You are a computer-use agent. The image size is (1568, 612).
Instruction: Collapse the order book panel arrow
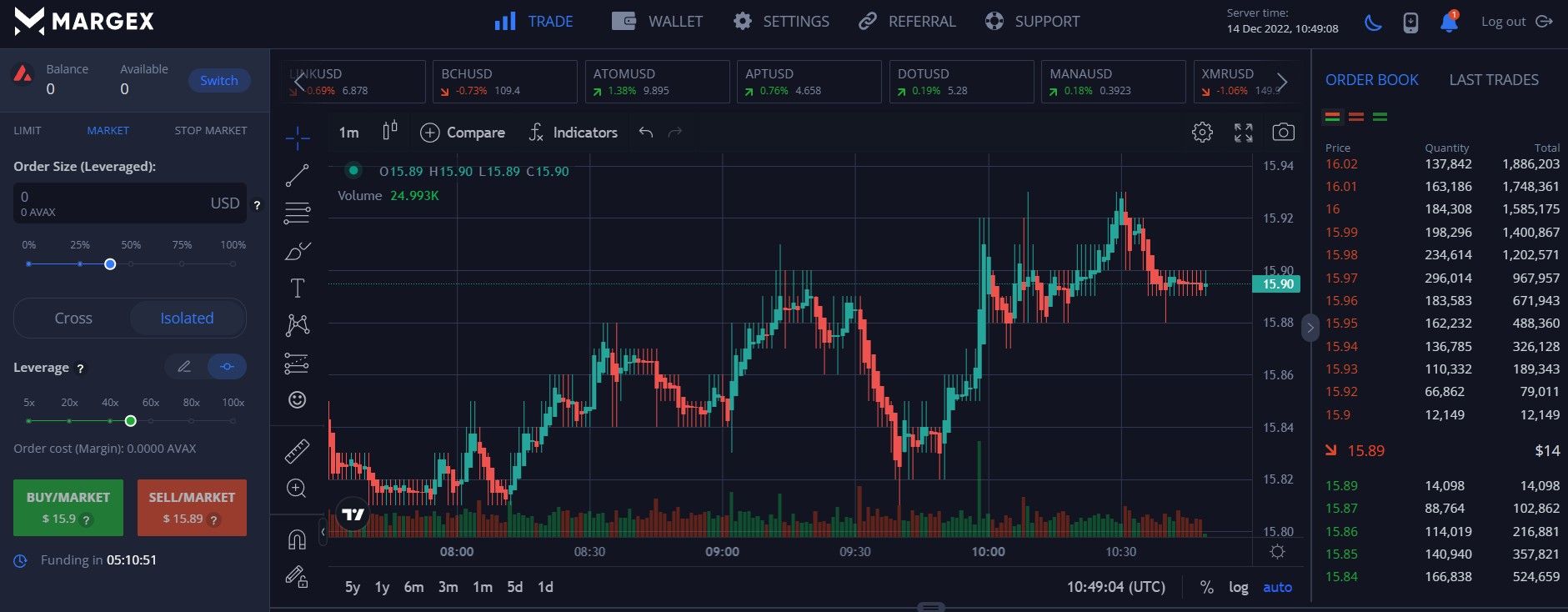point(1310,328)
